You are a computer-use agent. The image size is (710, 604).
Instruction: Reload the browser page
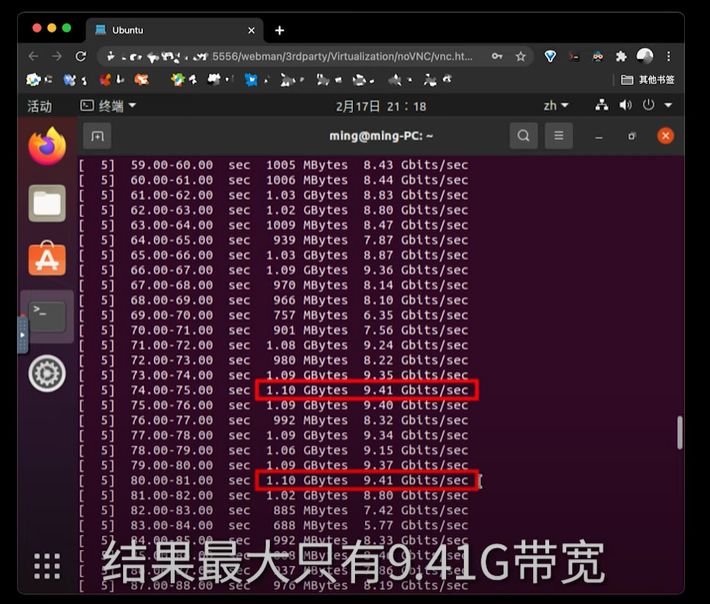81,56
